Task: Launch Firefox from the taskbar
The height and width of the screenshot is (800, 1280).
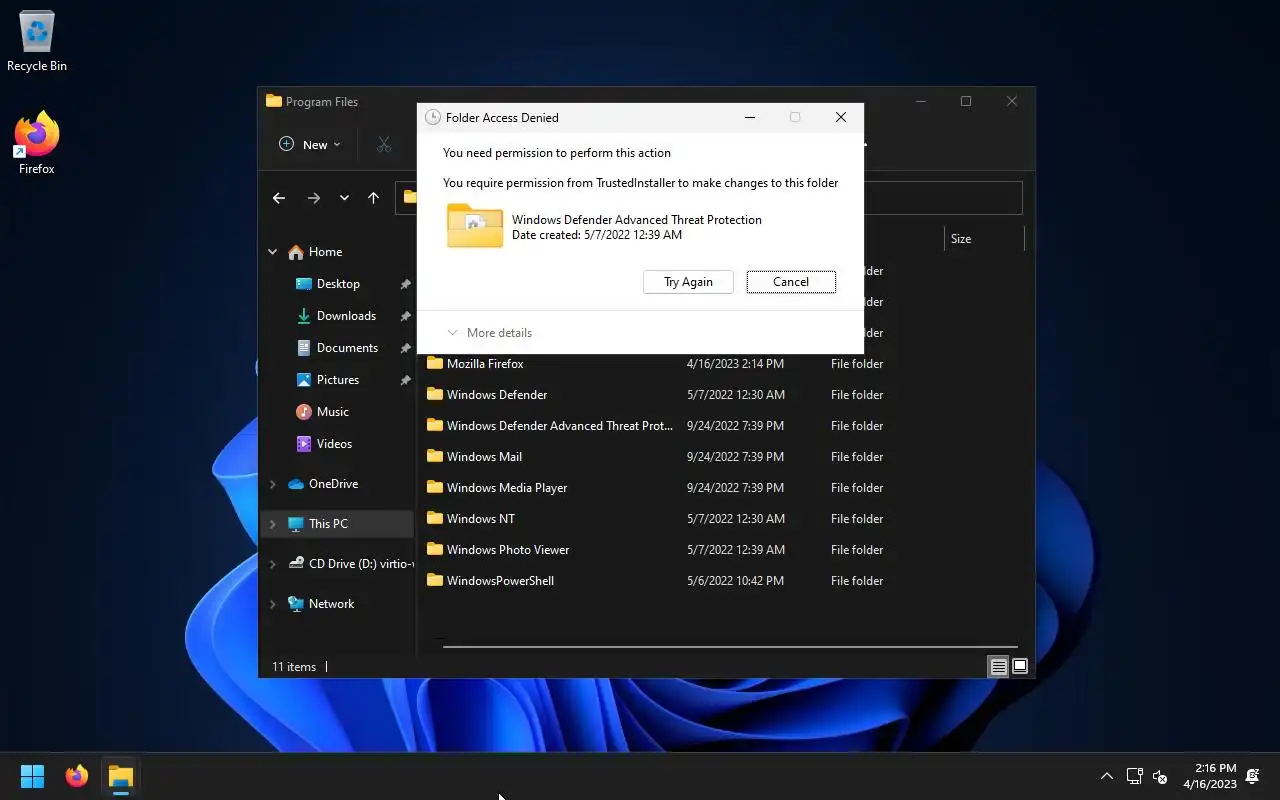Action: 77,776
